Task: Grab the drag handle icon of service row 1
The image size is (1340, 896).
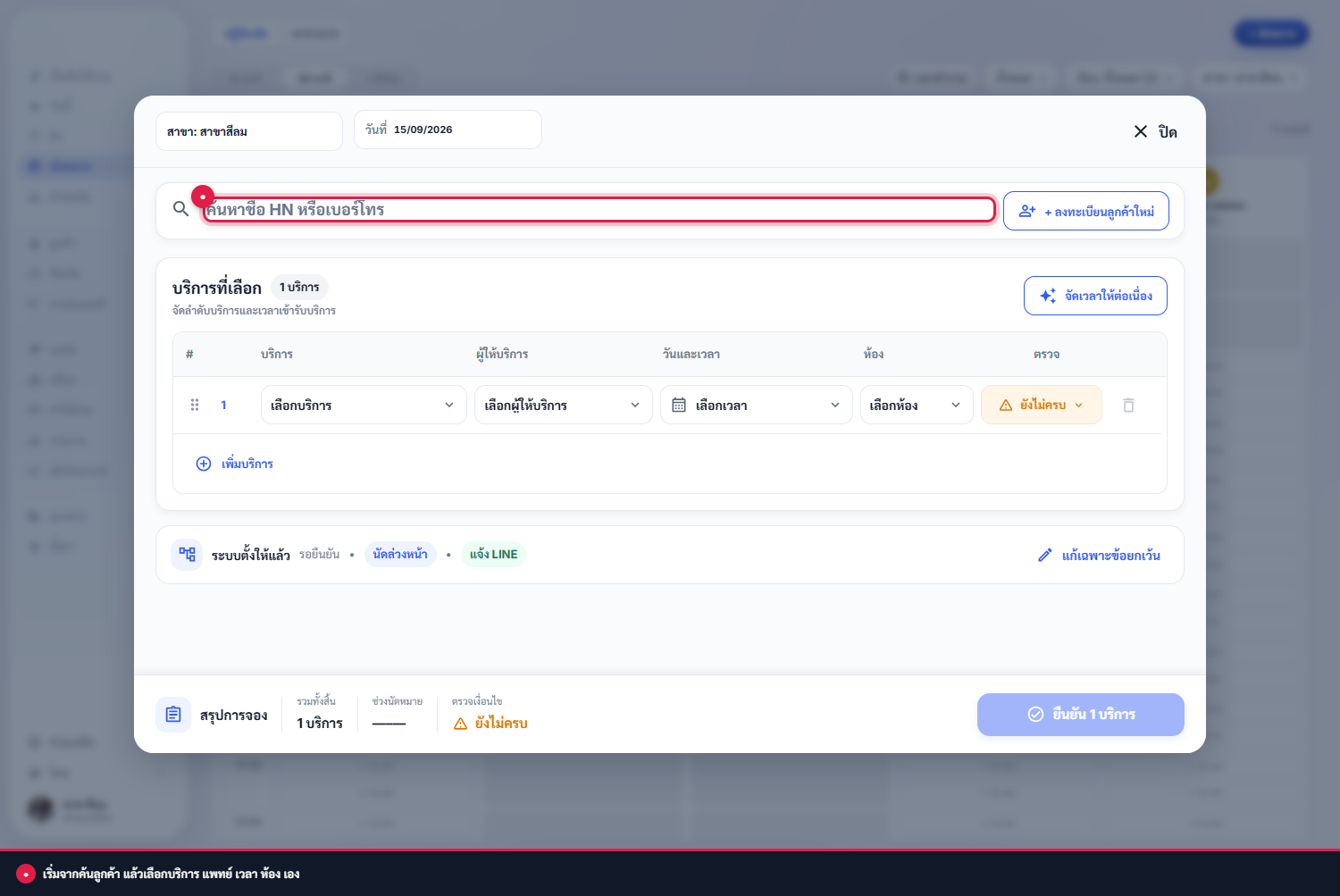Action: pyautogui.click(x=195, y=405)
